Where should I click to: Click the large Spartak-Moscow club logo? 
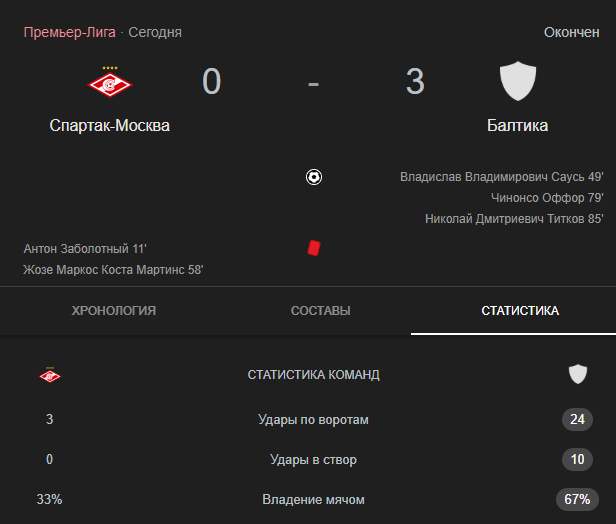click(x=110, y=82)
